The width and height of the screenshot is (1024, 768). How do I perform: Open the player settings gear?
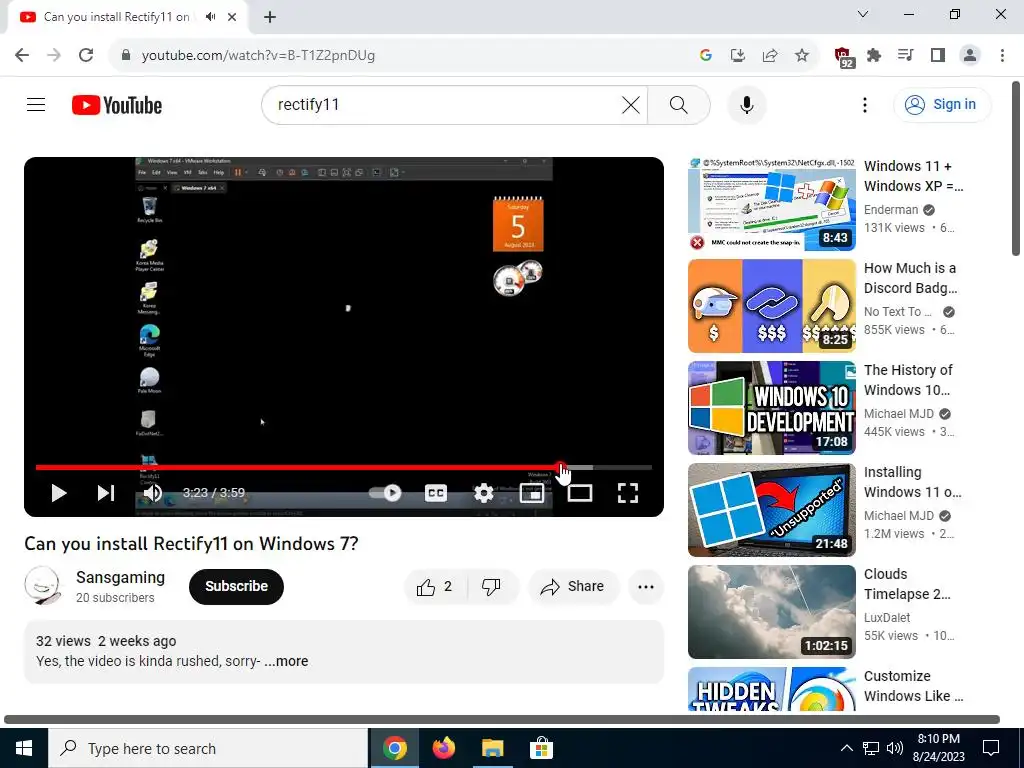483,493
